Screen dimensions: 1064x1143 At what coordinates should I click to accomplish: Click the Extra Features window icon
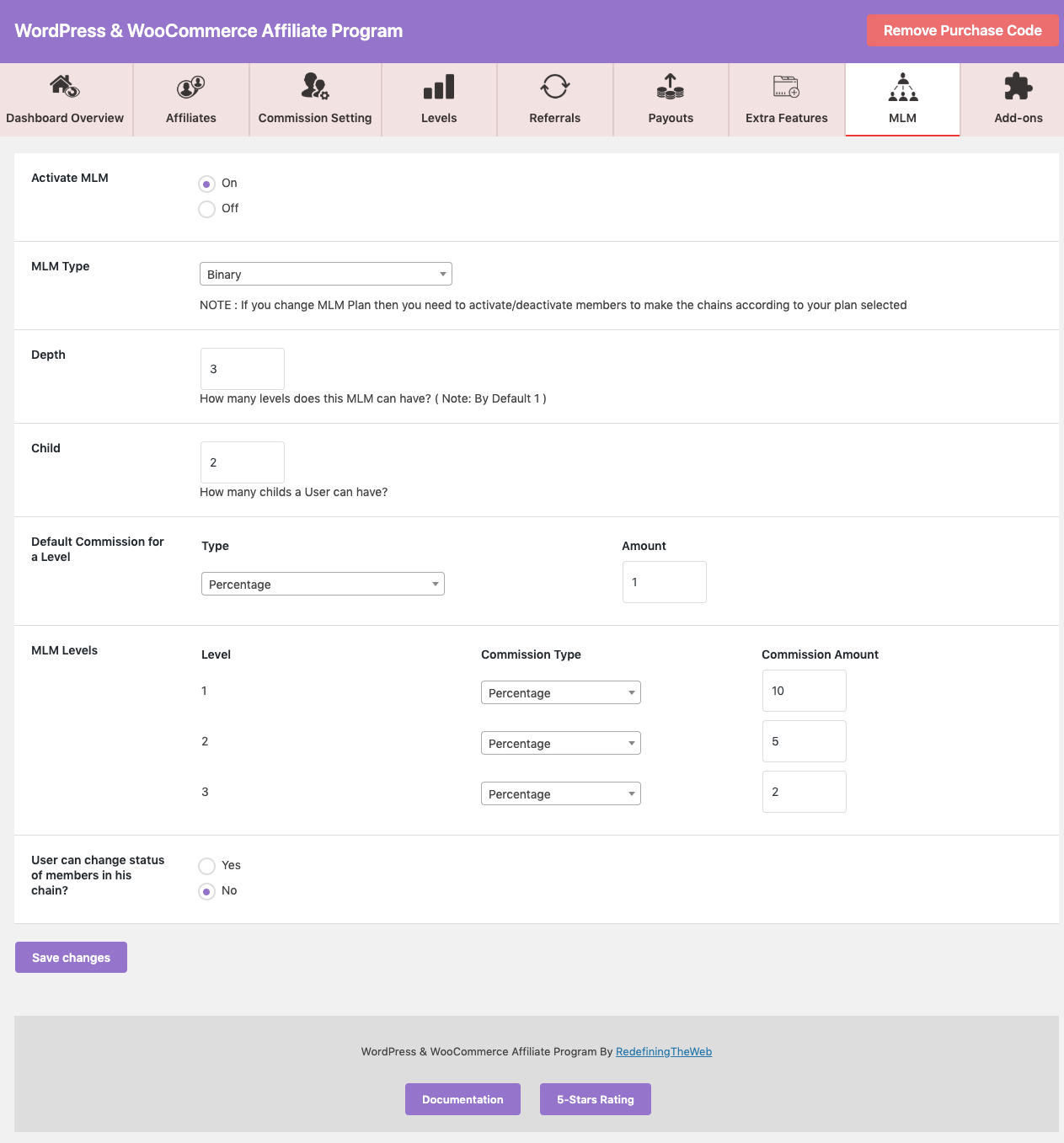point(787,86)
